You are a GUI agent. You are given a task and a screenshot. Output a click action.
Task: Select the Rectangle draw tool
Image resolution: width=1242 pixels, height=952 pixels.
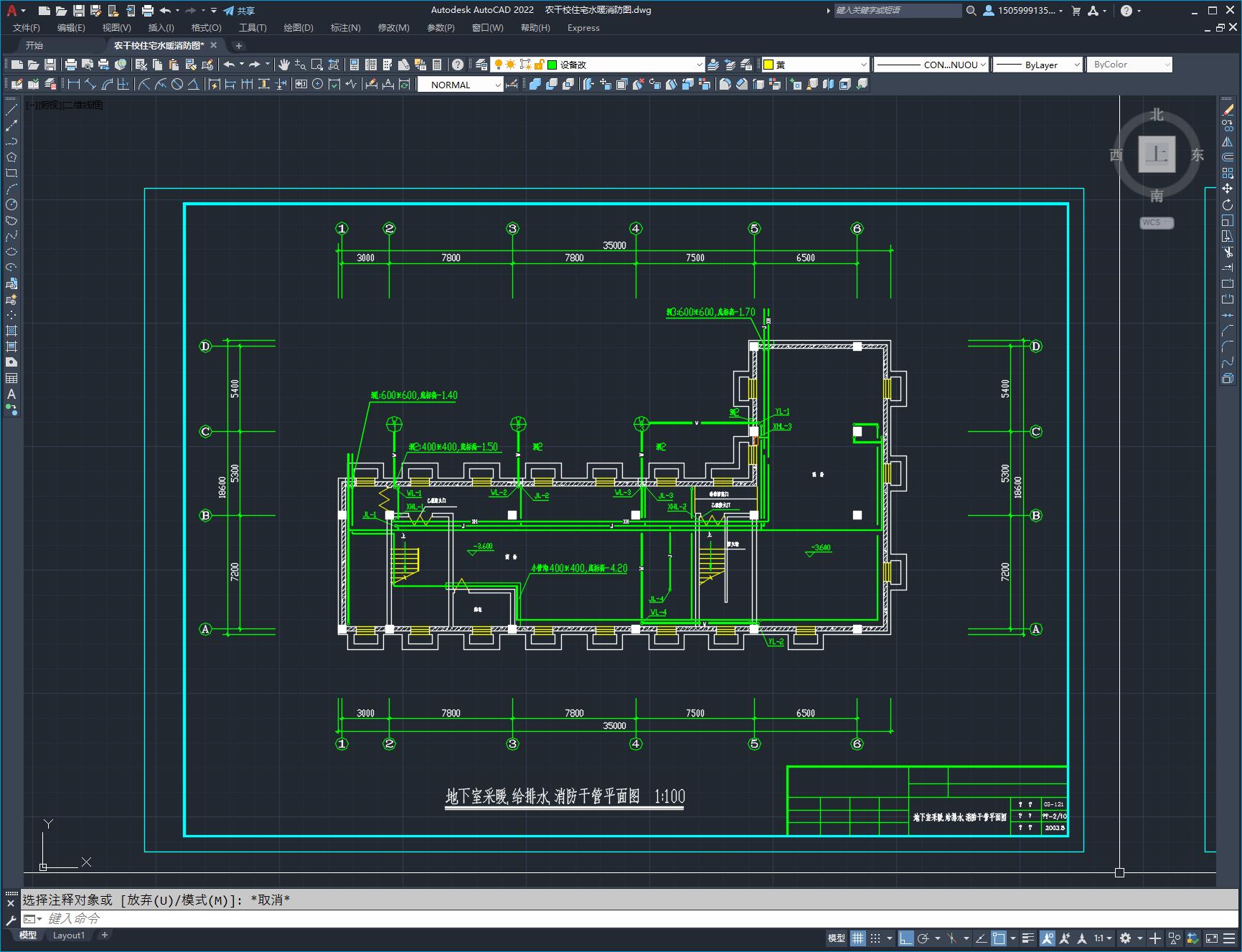(11, 173)
